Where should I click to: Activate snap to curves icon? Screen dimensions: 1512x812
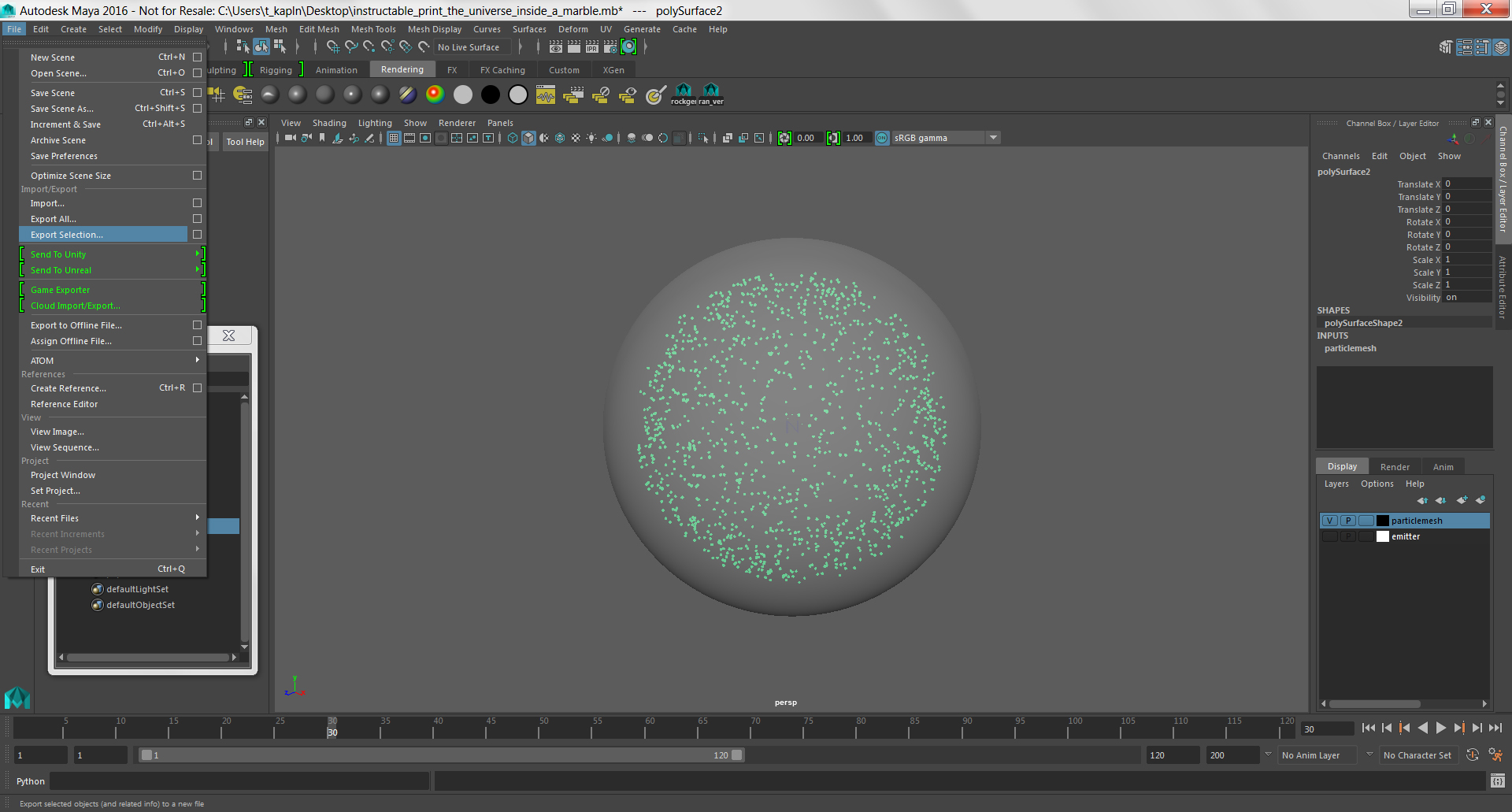coord(351,47)
